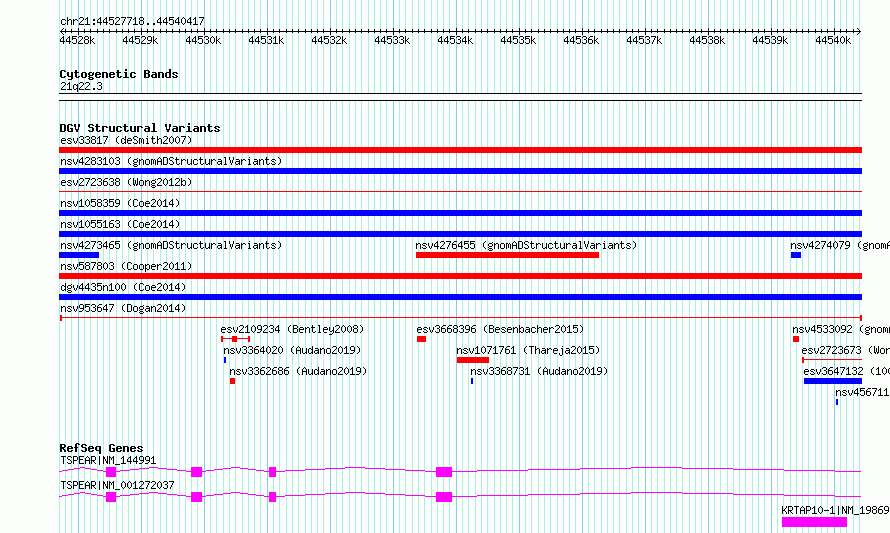Open the nsv1058359 (Coe2014) blue bar
The height and width of the screenshot is (533, 890).
tap(460, 213)
